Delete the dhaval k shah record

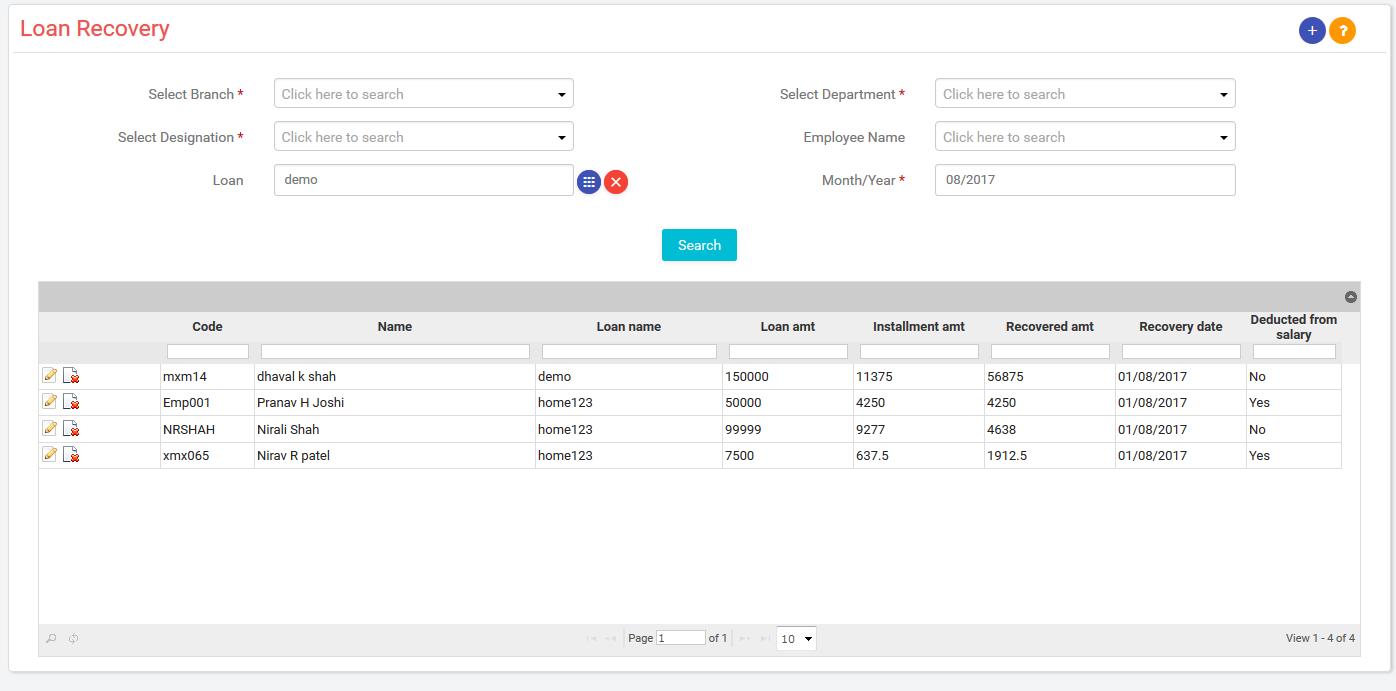[x=71, y=376]
